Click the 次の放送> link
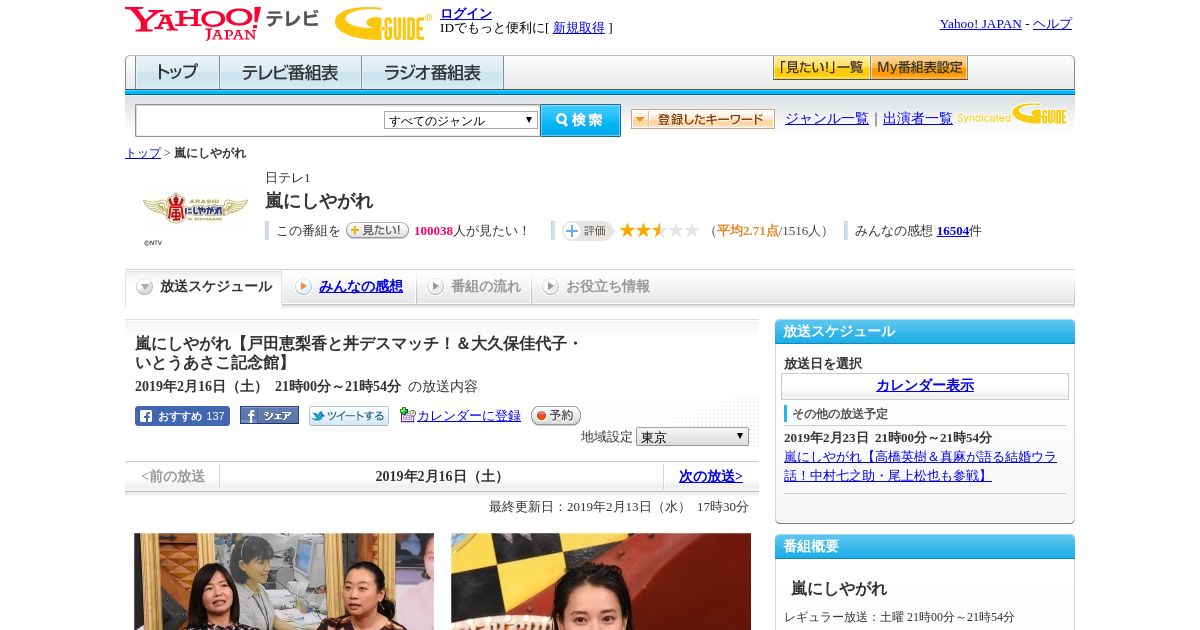The height and width of the screenshot is (630, 1200). click(711, 477)
